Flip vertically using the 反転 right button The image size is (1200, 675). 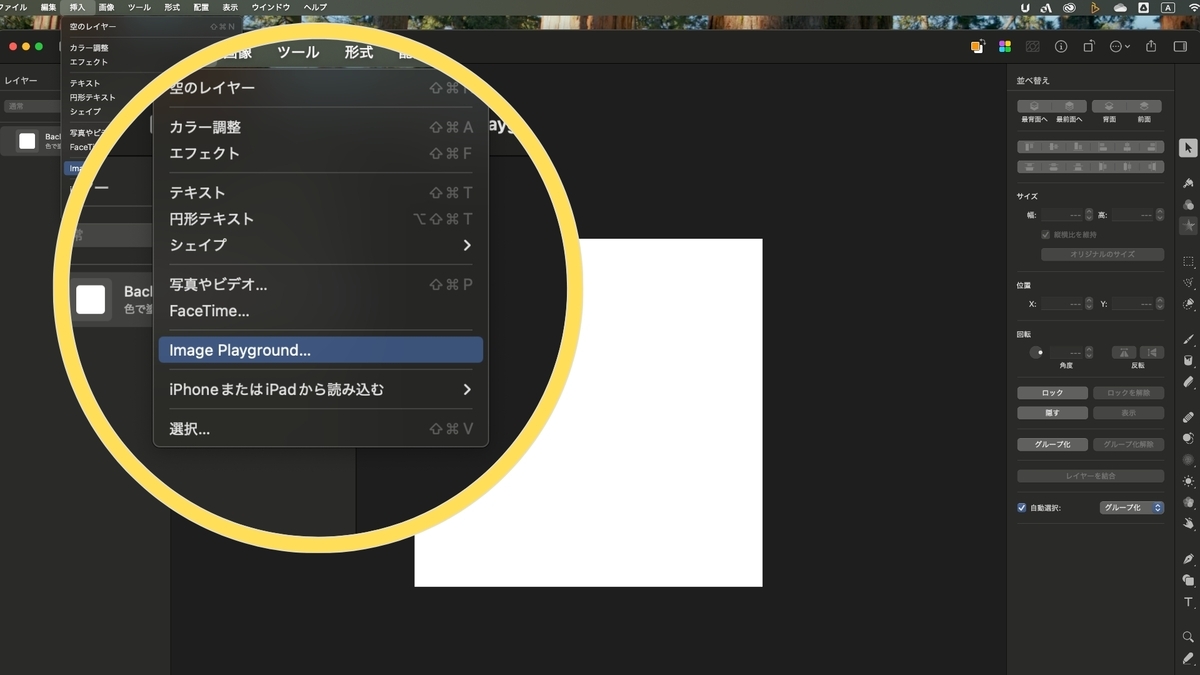[1152, 352]
